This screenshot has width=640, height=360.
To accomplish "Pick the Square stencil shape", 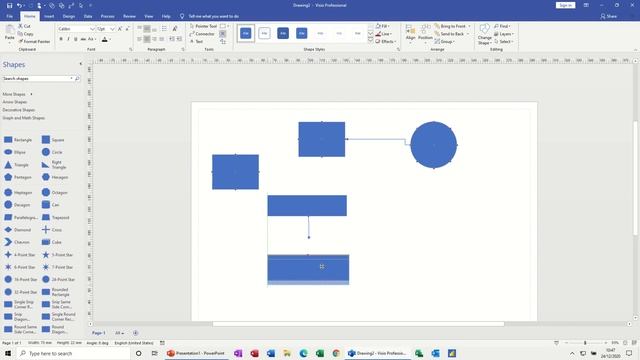I will (53, 140).
